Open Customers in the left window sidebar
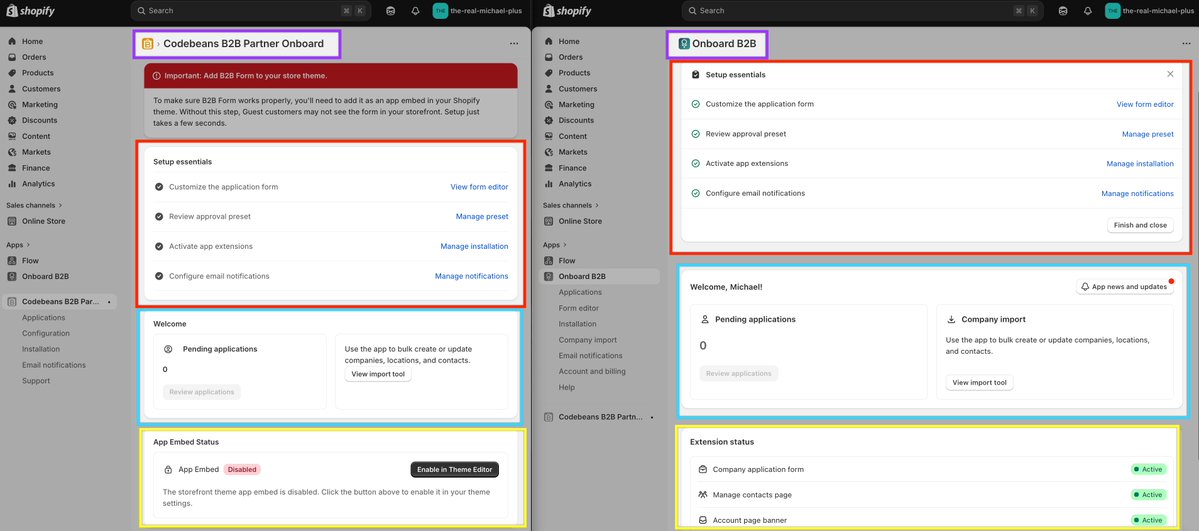The image size is (1199, 531). click(41, 89)
